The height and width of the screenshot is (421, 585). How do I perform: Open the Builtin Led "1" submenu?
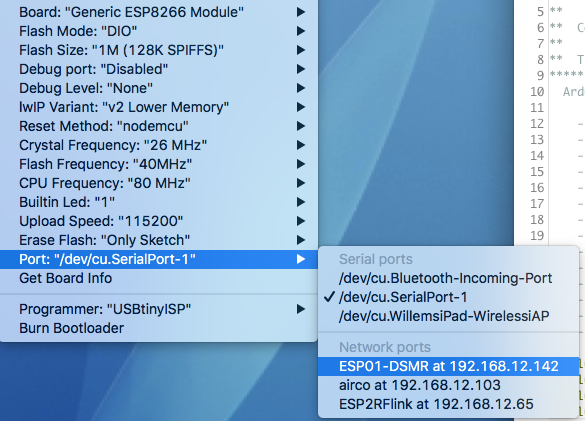click(159, 202)
